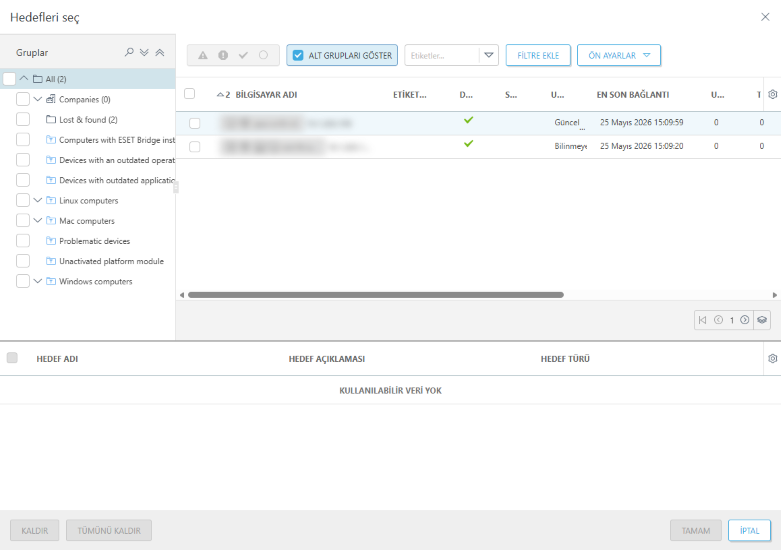
Task: Check the All (2) group checkbox
Action: 9,79
